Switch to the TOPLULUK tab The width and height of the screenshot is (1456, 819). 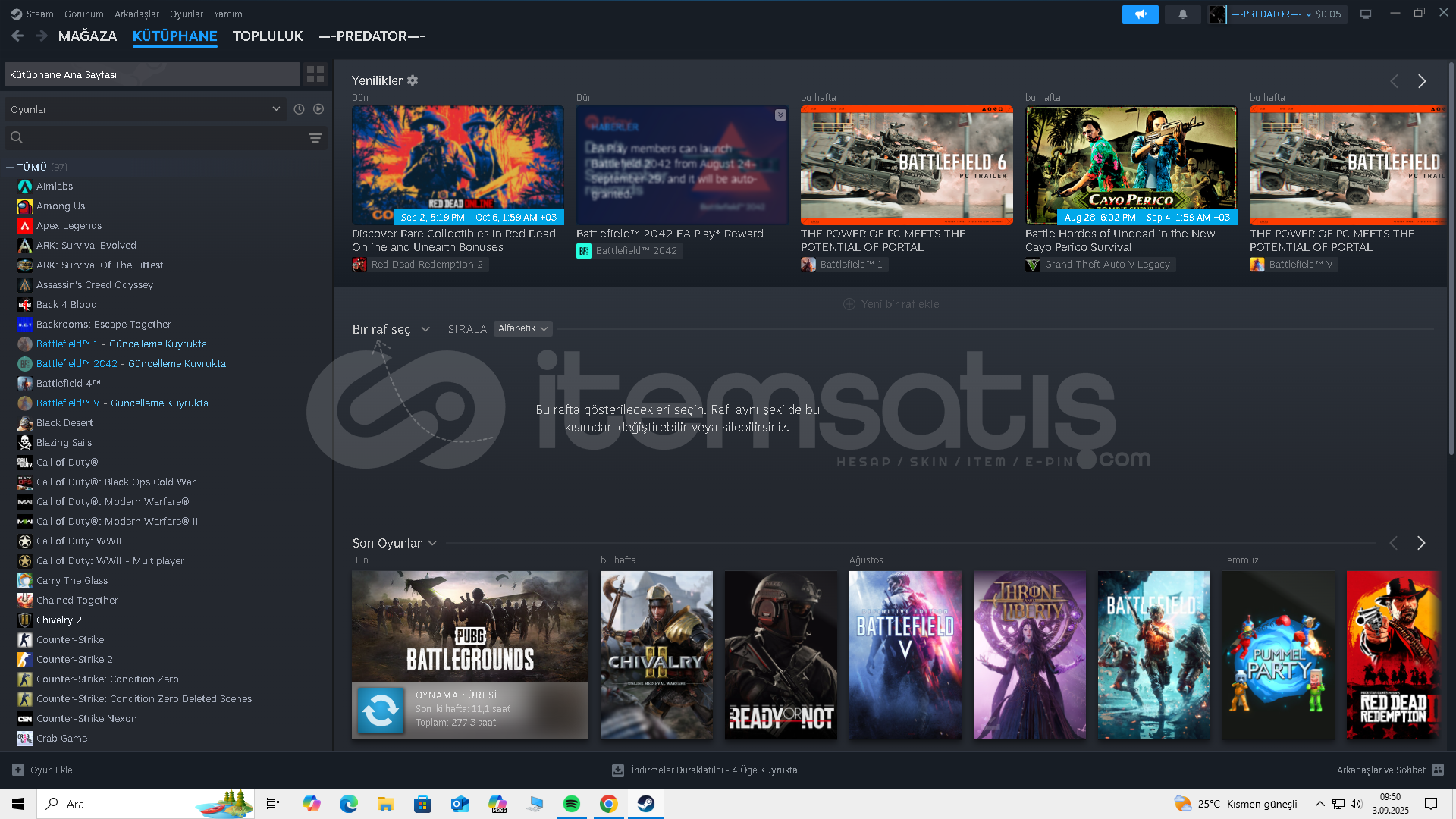[x=268, y=36]
